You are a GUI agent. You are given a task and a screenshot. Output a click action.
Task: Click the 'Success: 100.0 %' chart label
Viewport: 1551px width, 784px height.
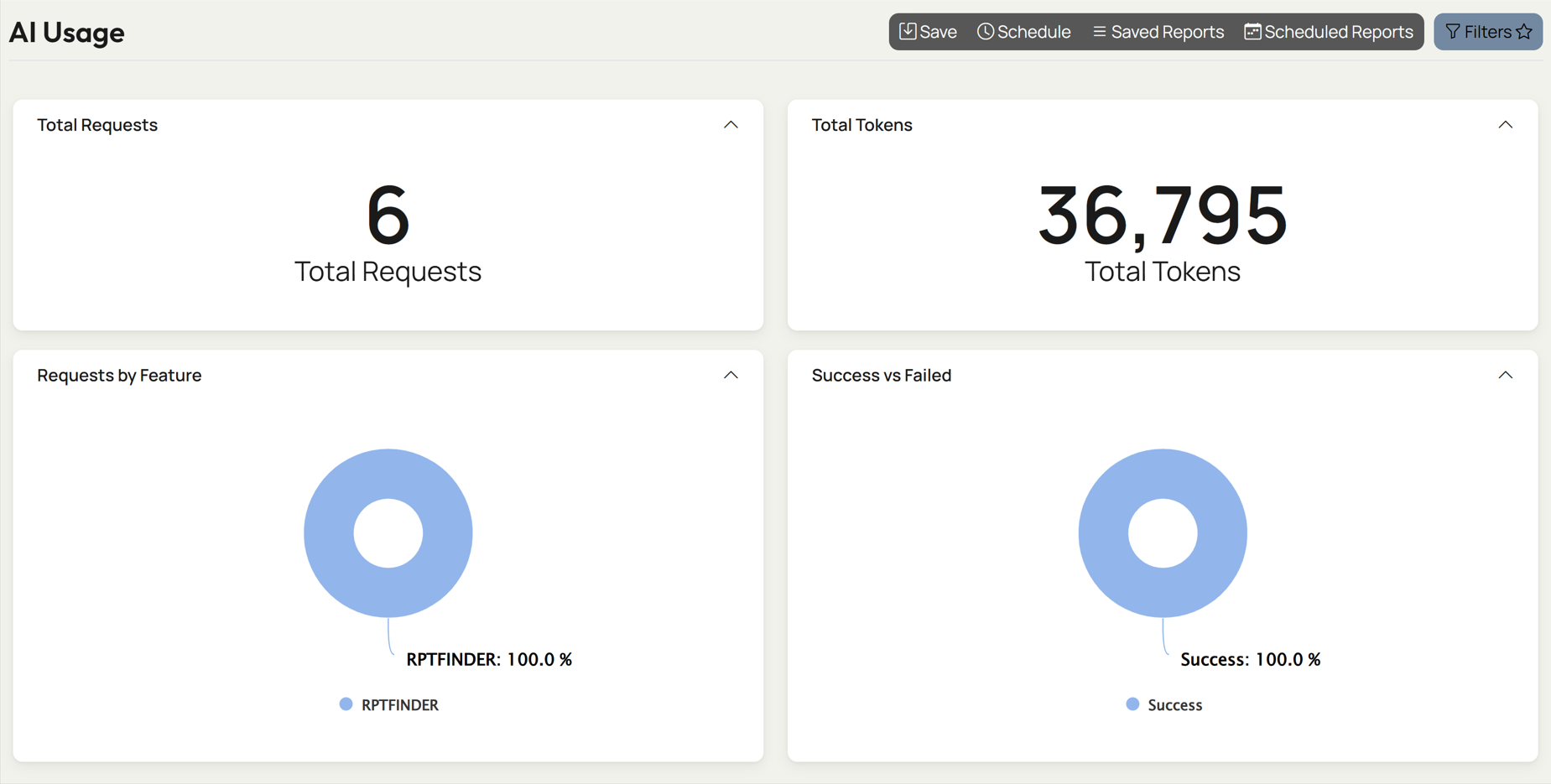1251,660
